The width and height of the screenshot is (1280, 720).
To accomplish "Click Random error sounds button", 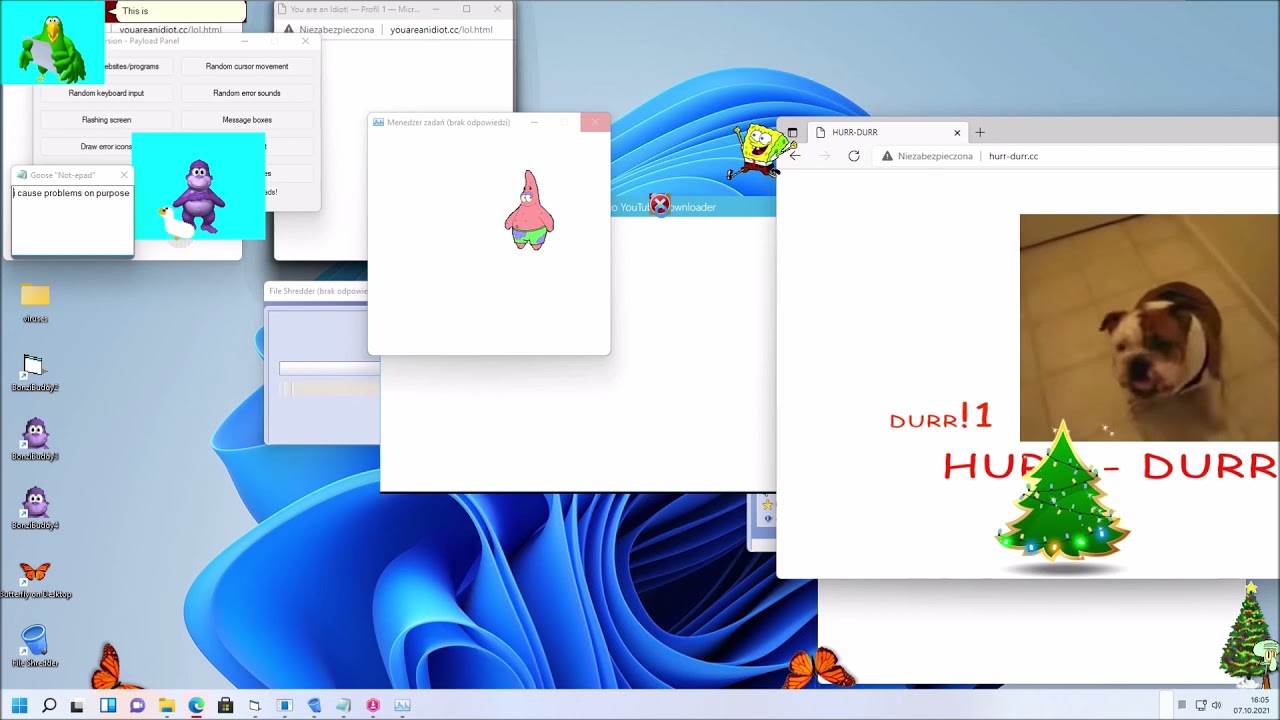I will click(x=247, y=93).
